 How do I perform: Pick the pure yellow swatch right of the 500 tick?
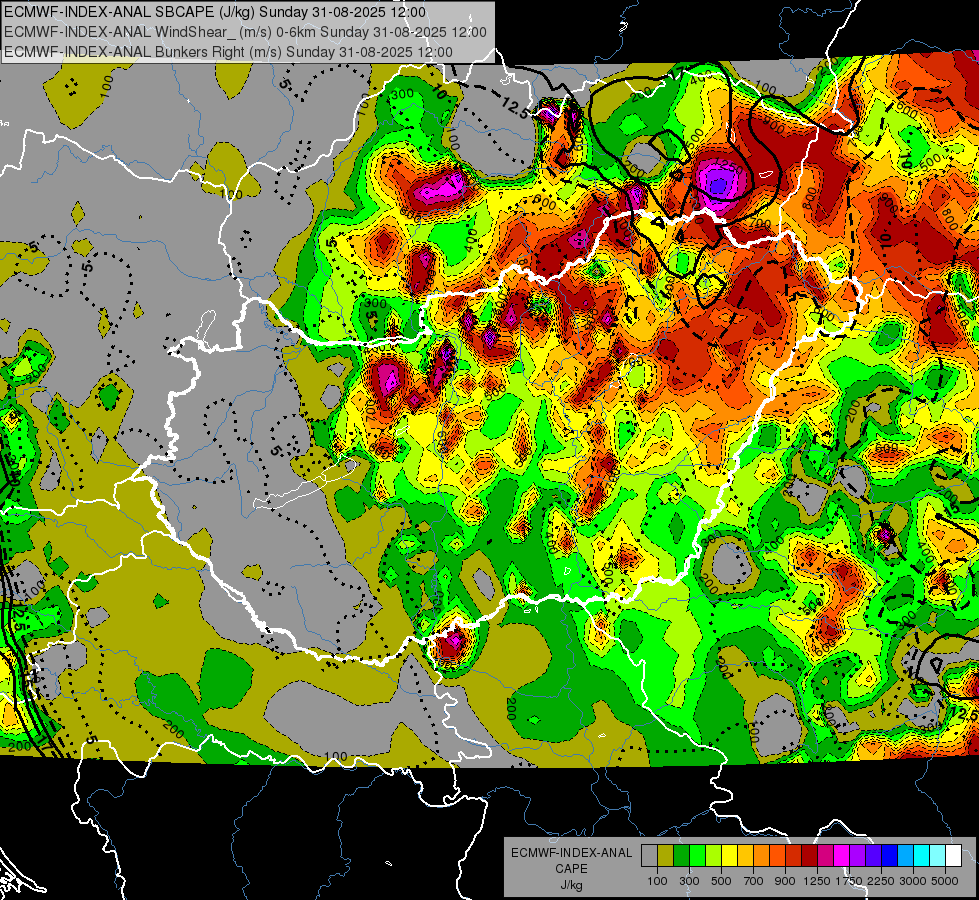(x=729, y=855)
